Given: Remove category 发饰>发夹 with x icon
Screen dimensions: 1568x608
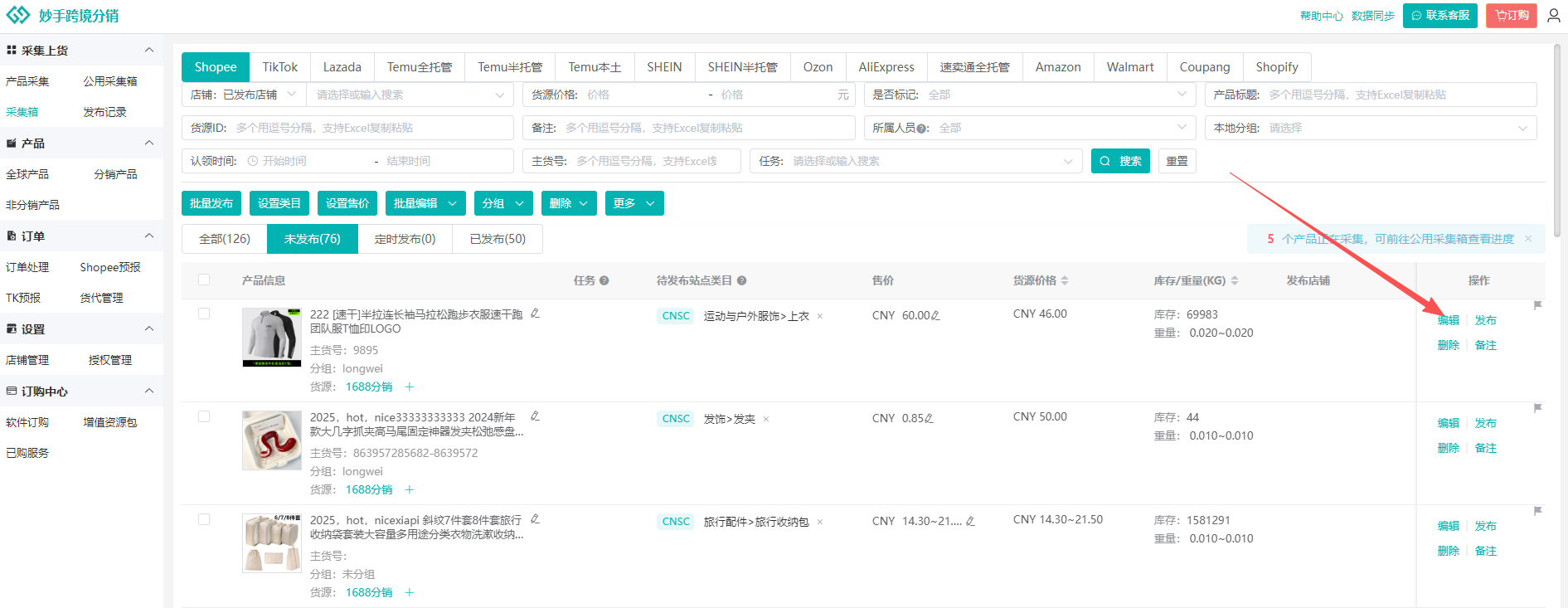Looking at the screenshot, I should point(766,420).
